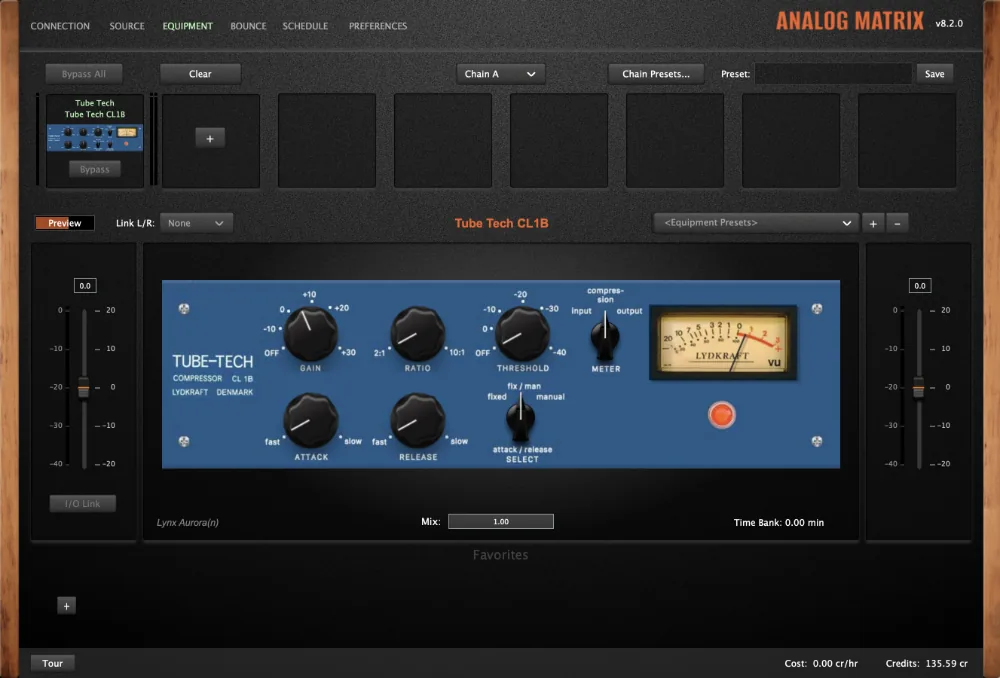Click the Cost: 0.00 cr/hr readout
1000x678 pixels.
tap(821, 663)
